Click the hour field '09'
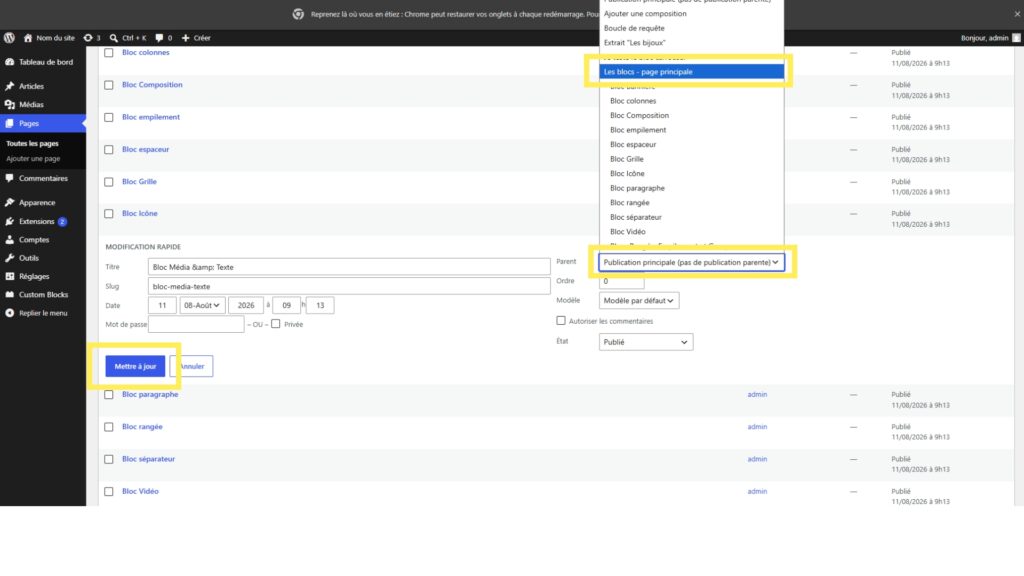This screenshot has height=576, width=1024. coord(286,305)
